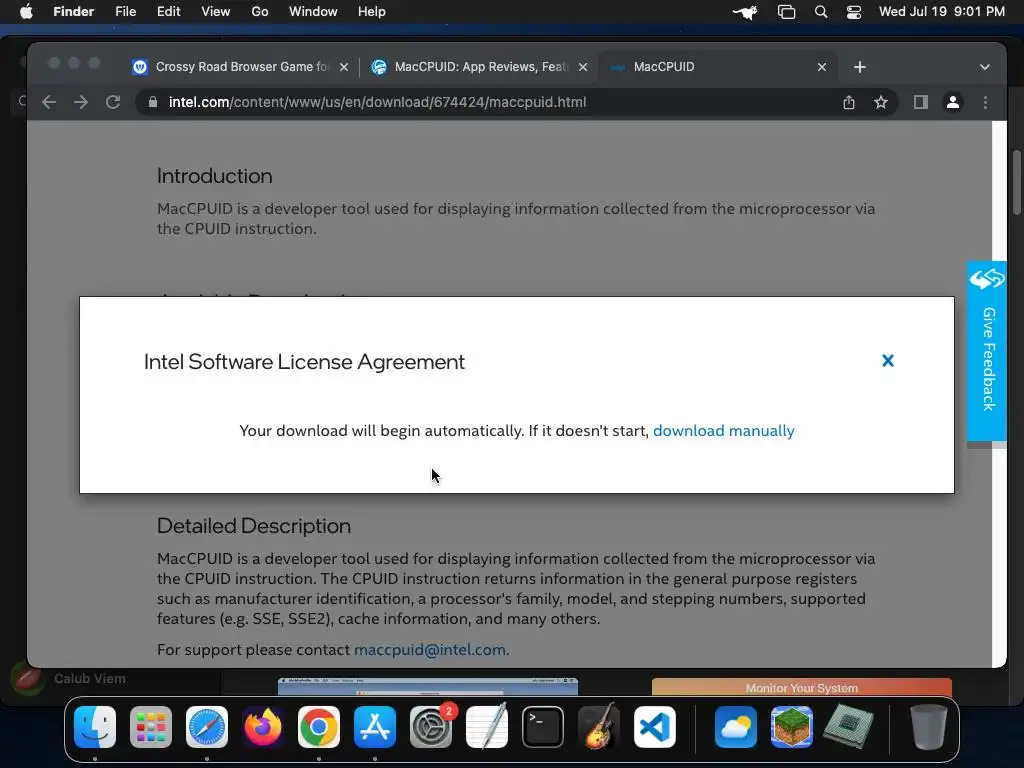
Task: Click the screenshot thumbnail behind browser
Action: [x=428, y=686]
